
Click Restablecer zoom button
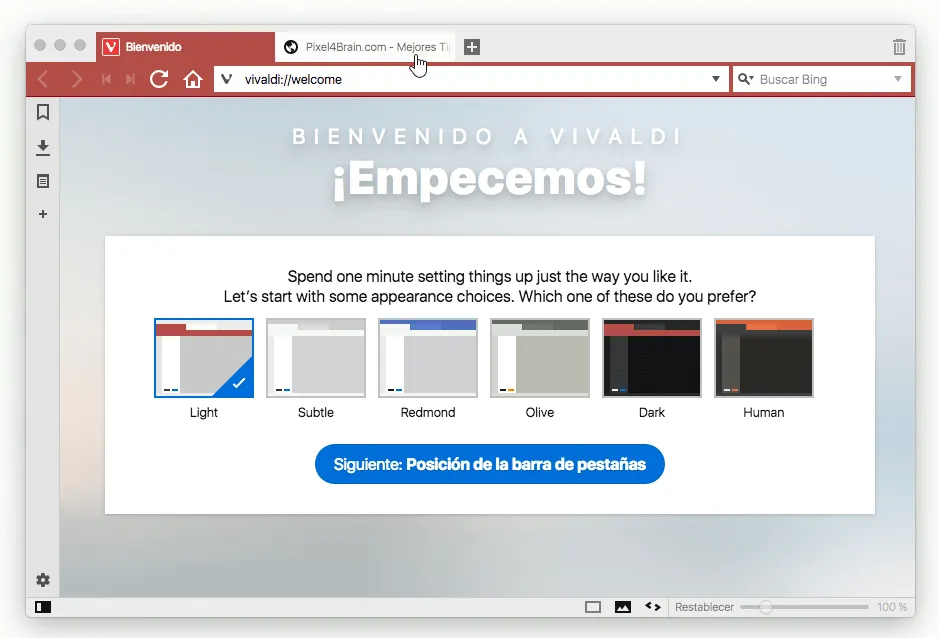(x=704, y=607)
